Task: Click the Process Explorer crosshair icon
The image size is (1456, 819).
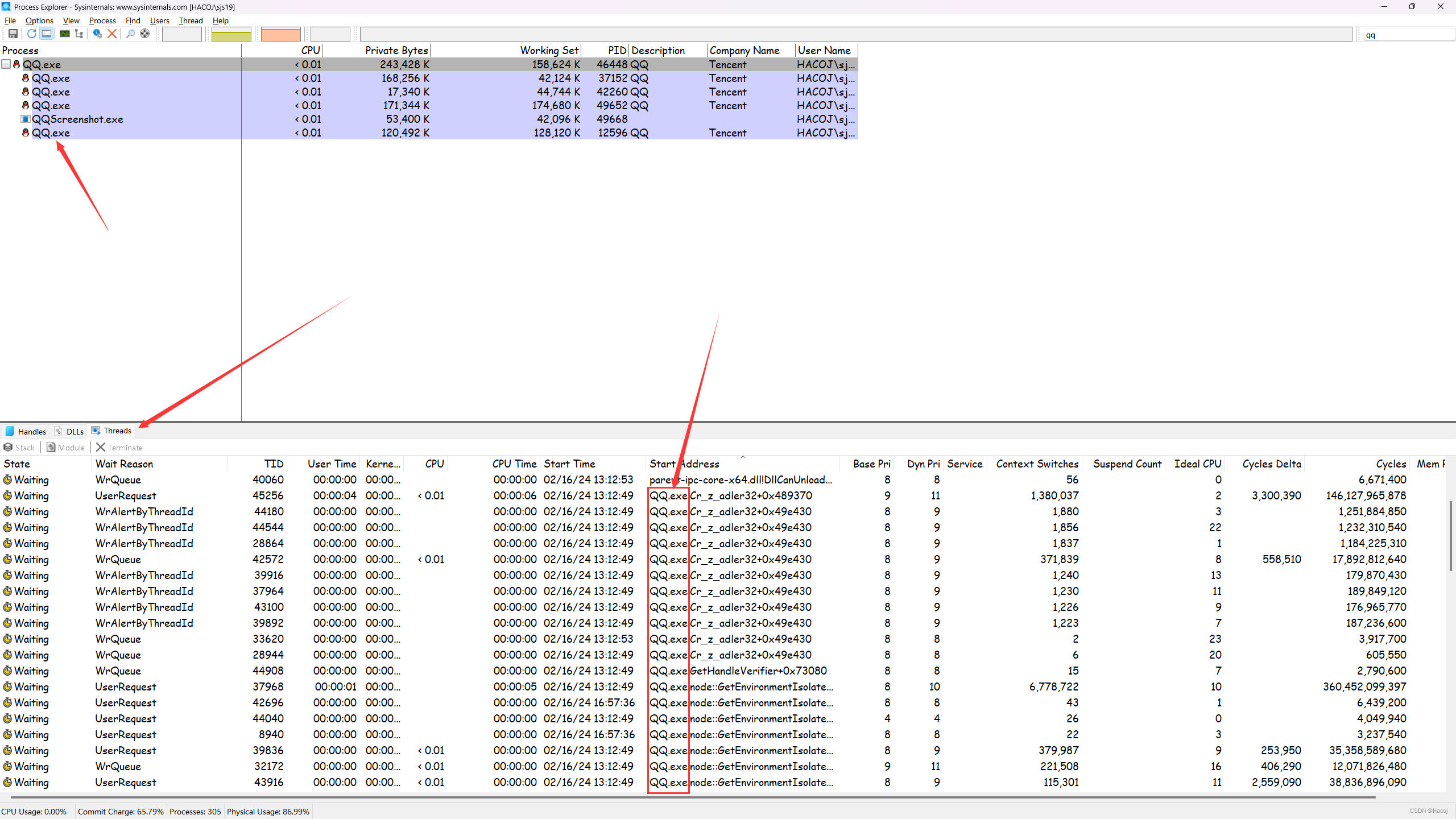Action: tap(144, 34)
